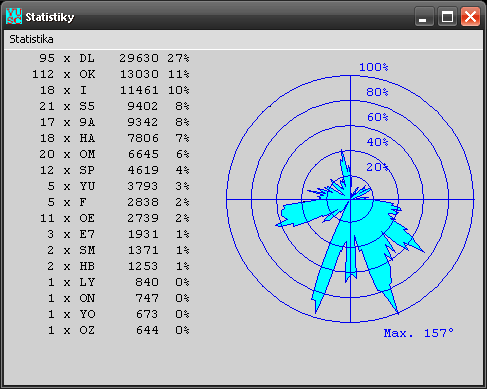Click the center of the polar chart
Viewport: 487px width, 389px height.
[350, 199]
